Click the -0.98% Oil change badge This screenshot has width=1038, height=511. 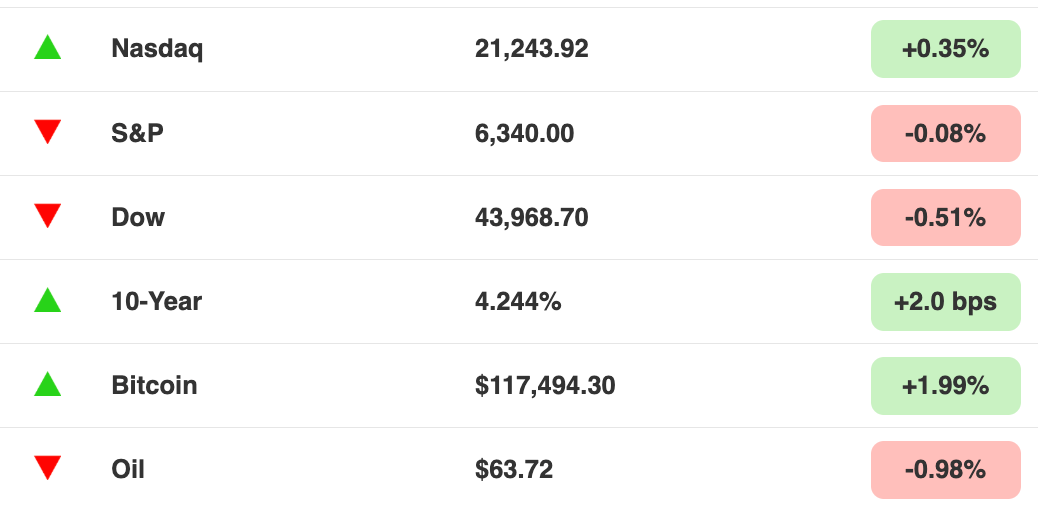click(x=945, y=469)
